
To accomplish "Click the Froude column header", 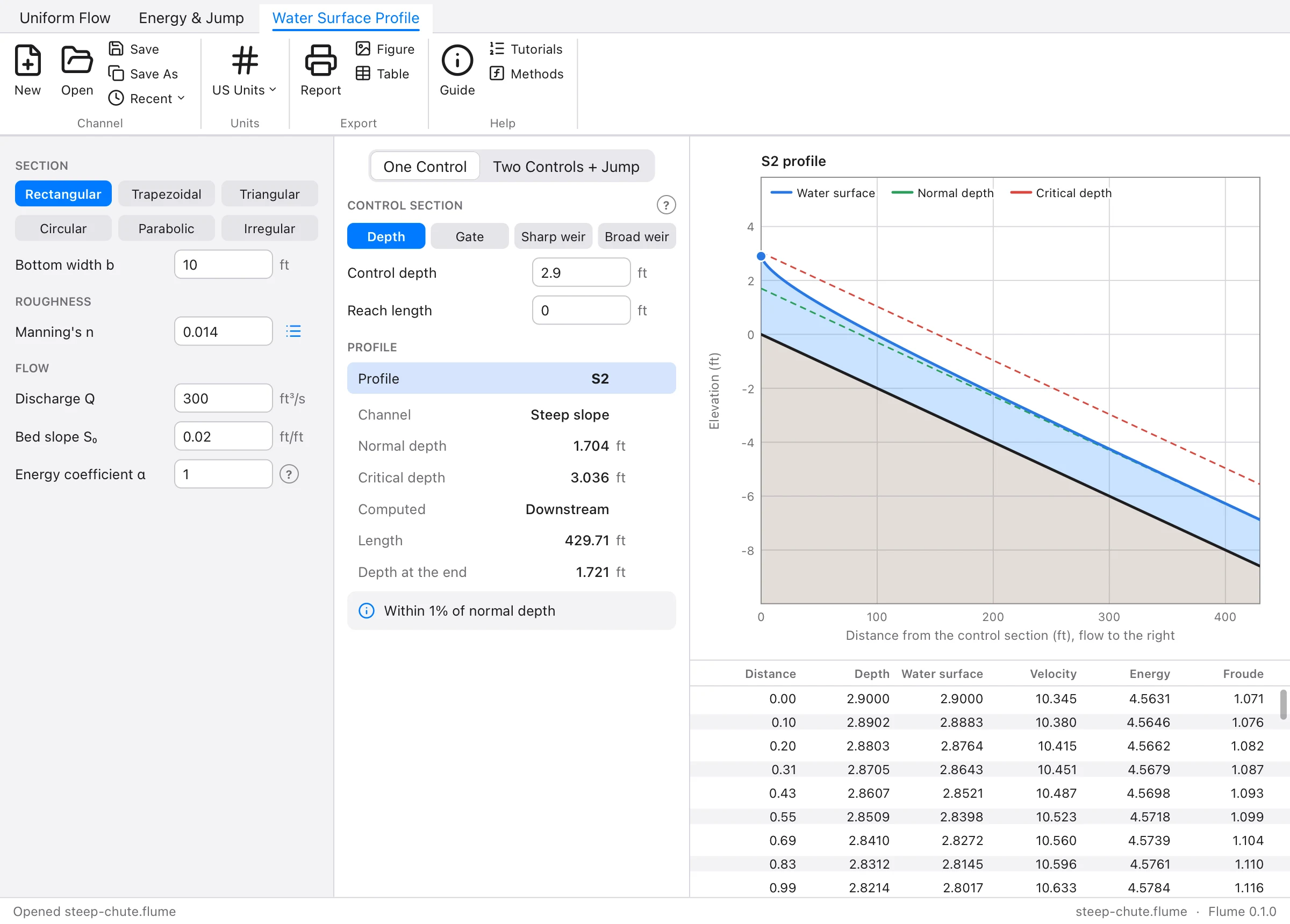I will pyautogui.click(x=1243, y=674).
